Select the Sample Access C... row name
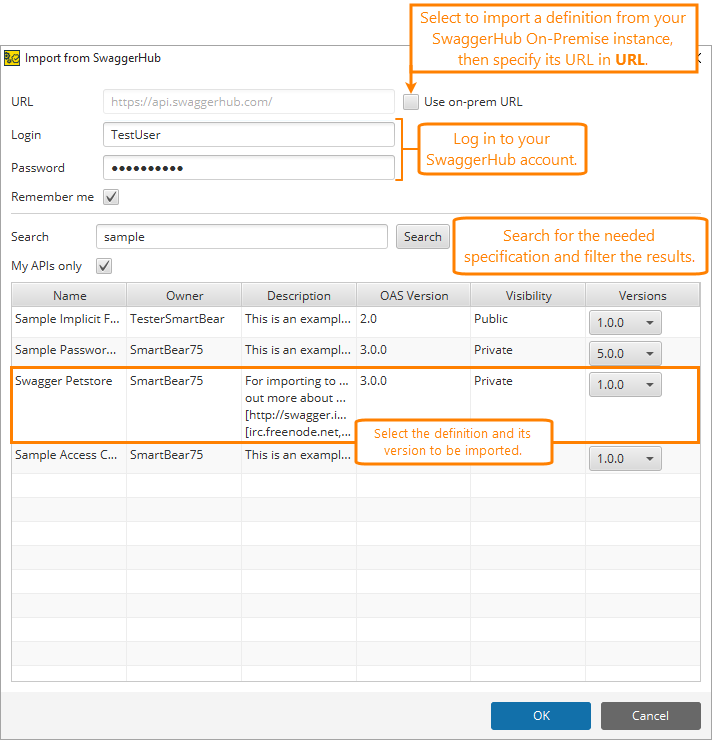Viewport: 712px width, 740px height. [x=66, y=455]
